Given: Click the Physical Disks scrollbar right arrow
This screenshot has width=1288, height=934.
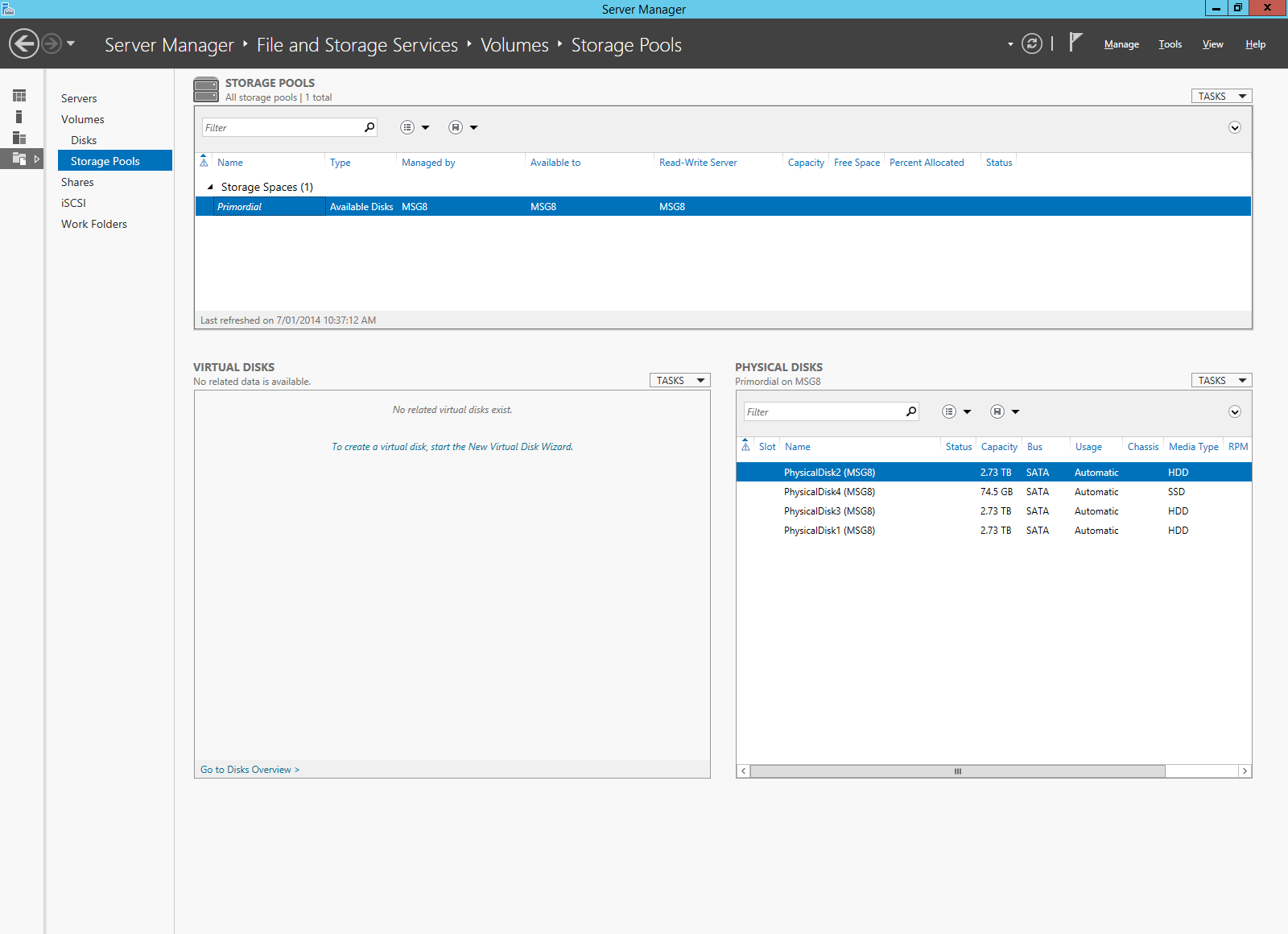Looking at the screenshot, I should pyautogui.click(x=1245, y=771).
